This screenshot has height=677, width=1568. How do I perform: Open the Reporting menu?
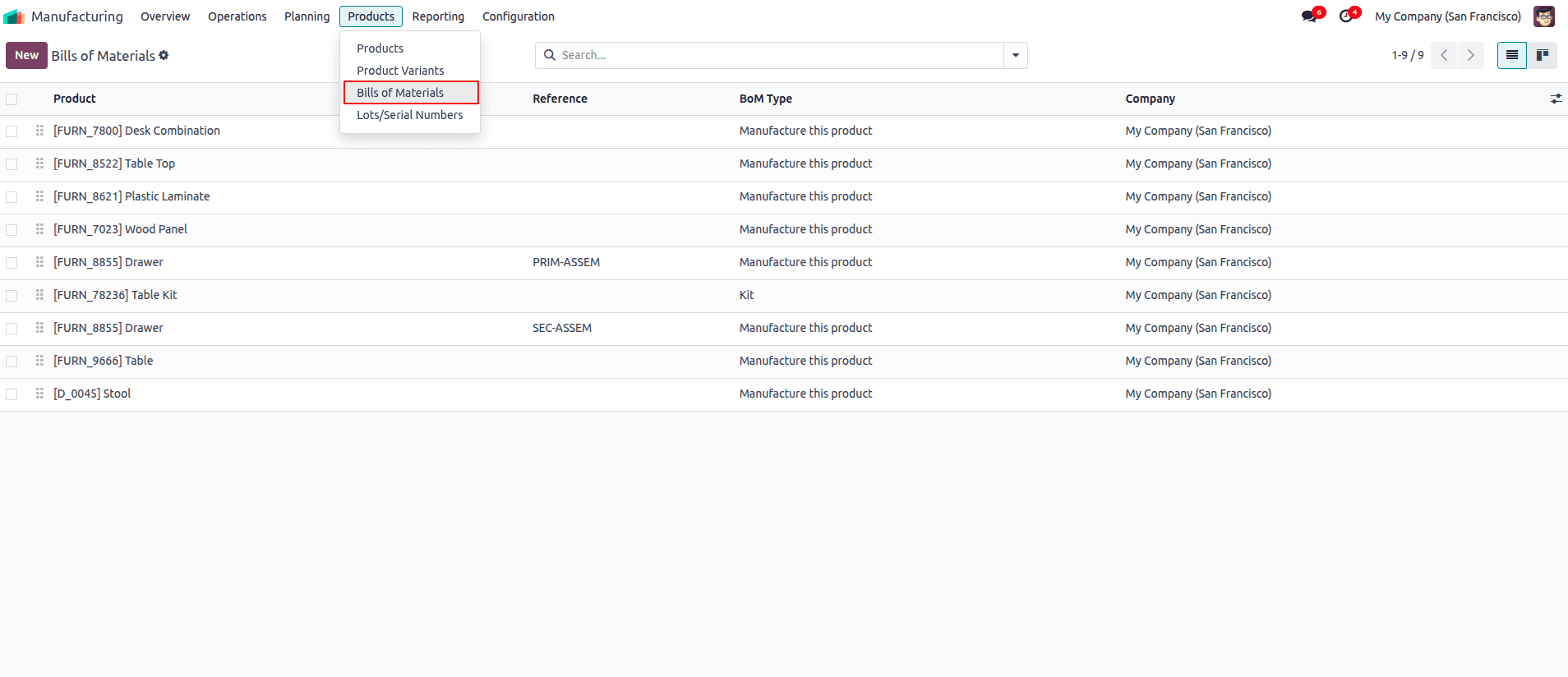[438, 16]
